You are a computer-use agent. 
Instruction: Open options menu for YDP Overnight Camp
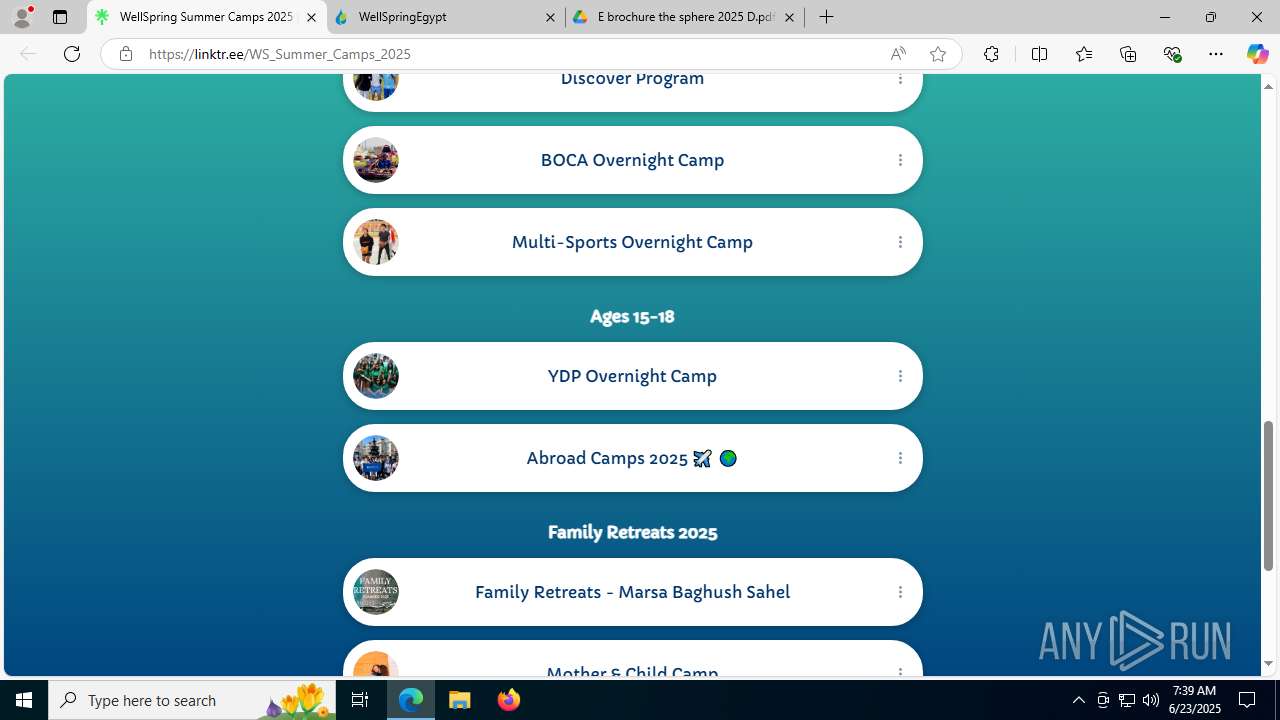900,376
